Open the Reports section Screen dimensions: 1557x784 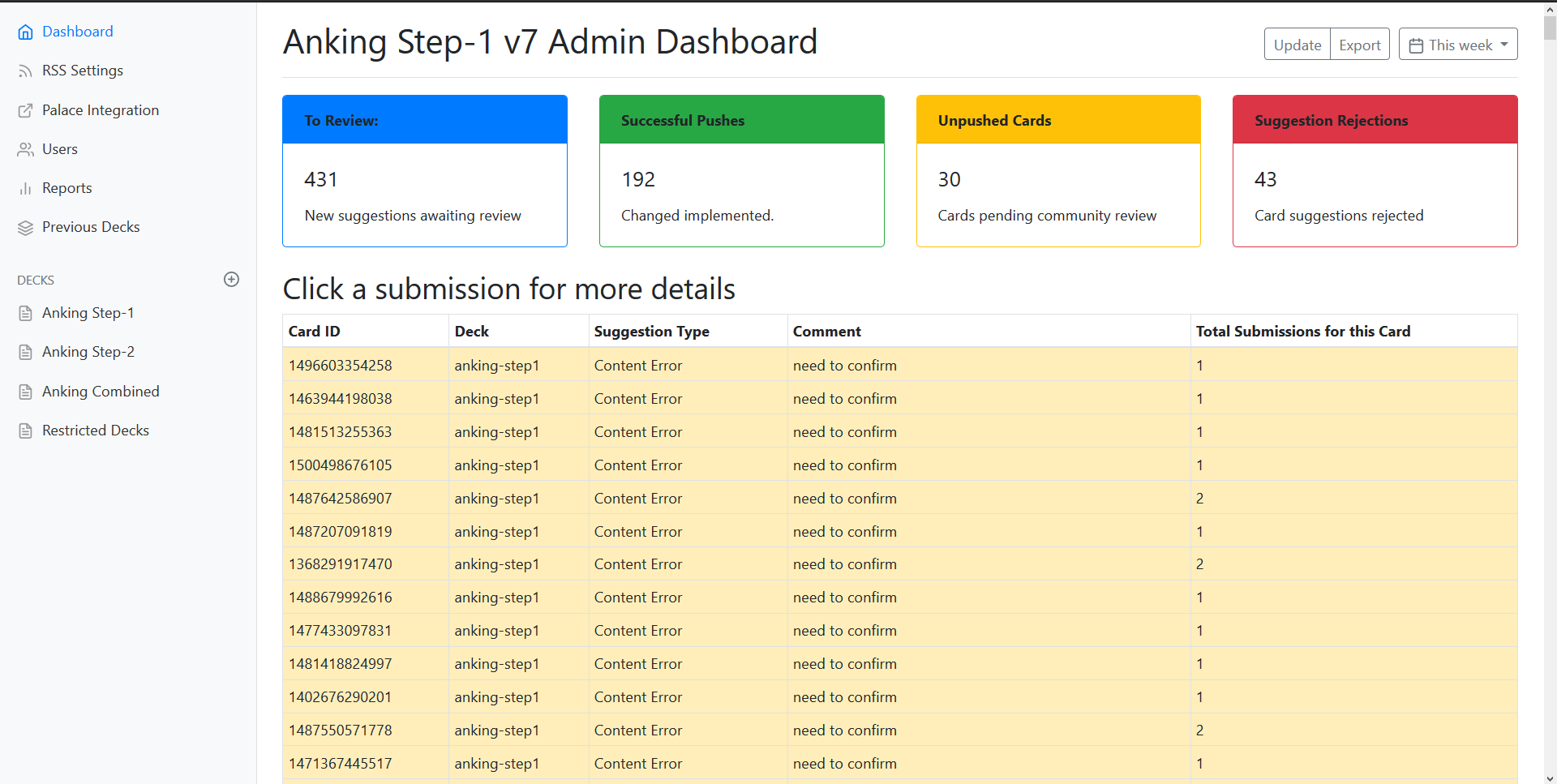[x=67, y=188]
